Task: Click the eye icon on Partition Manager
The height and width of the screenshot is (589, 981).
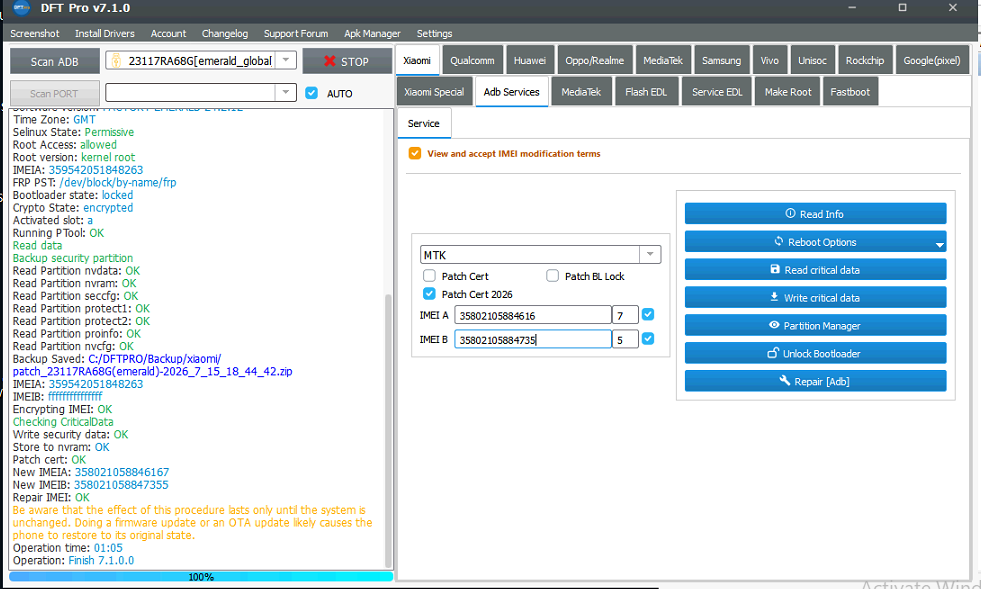Action: (x=774, y=325)
